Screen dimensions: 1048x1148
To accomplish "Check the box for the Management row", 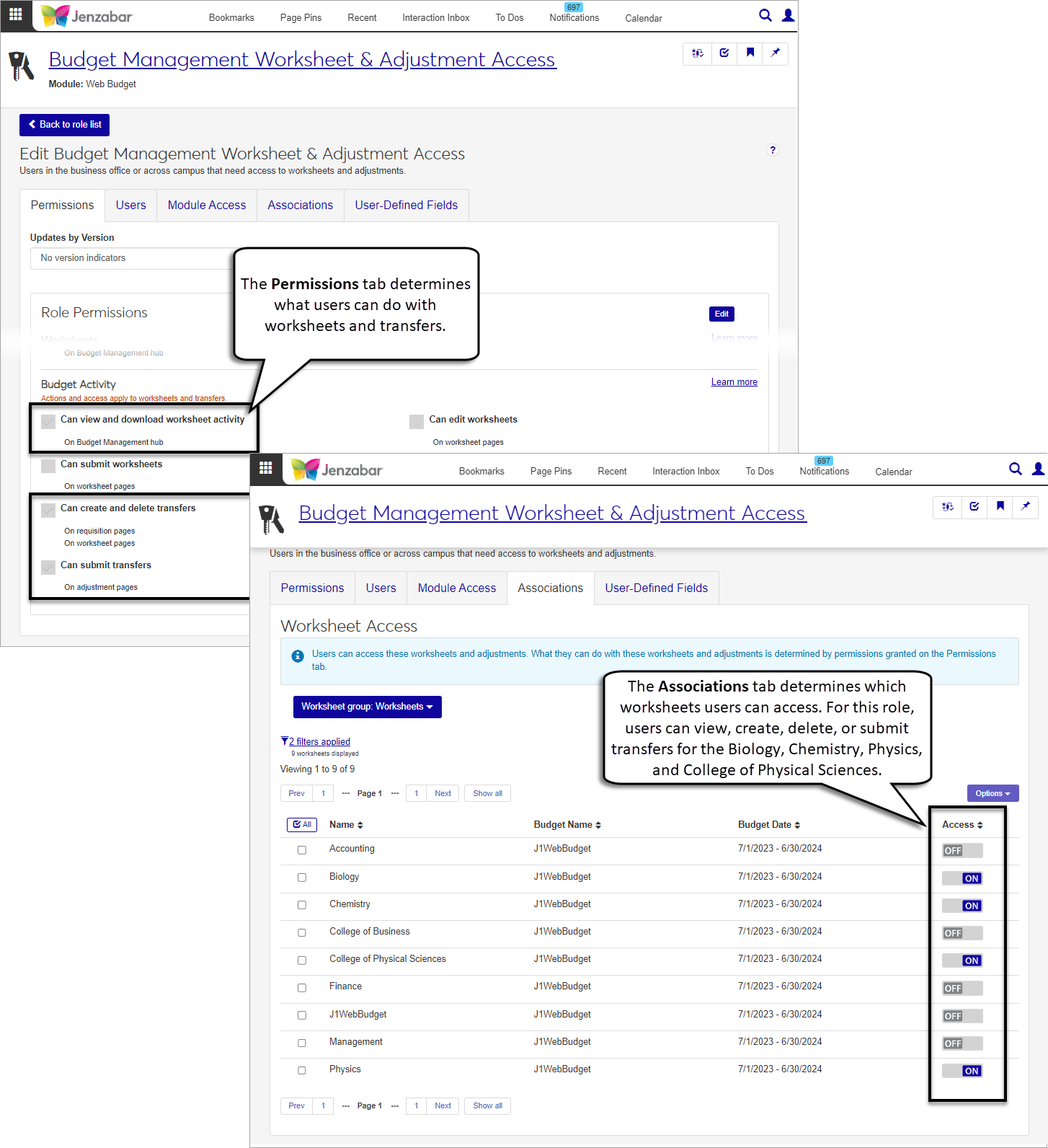I will (302, 1043).
